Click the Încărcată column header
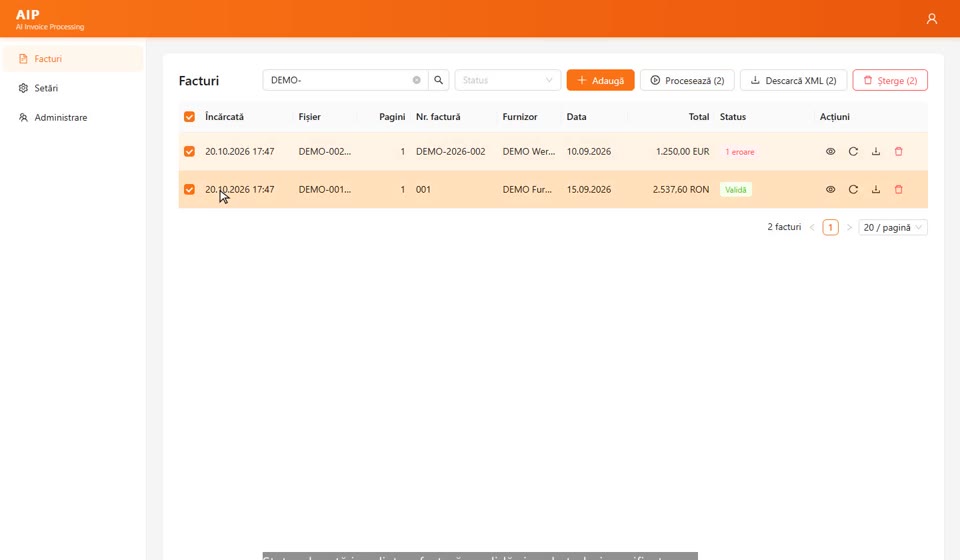The width and height of the screenshot is (960, 560). (x=224, y=117)
